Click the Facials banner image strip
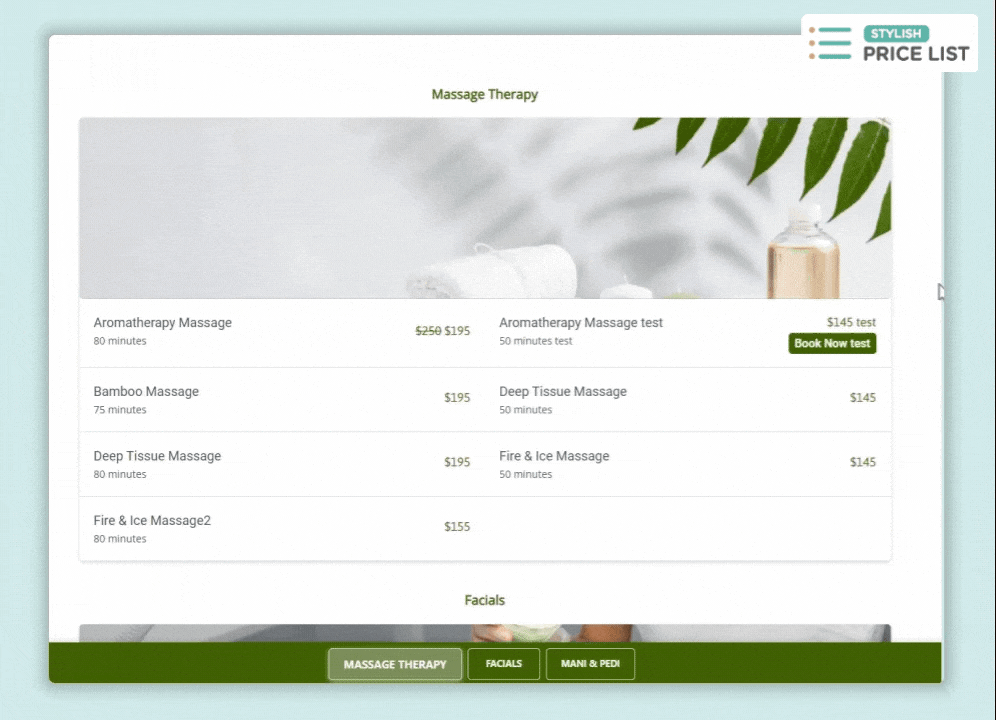 pyautogui.click(x=485, y=633)
